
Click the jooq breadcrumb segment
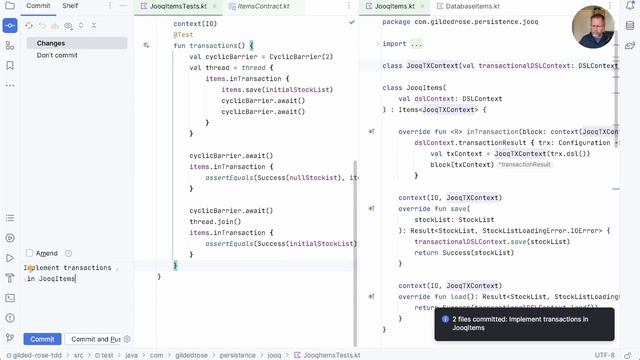pyautogui.click(x=274, y=355)
